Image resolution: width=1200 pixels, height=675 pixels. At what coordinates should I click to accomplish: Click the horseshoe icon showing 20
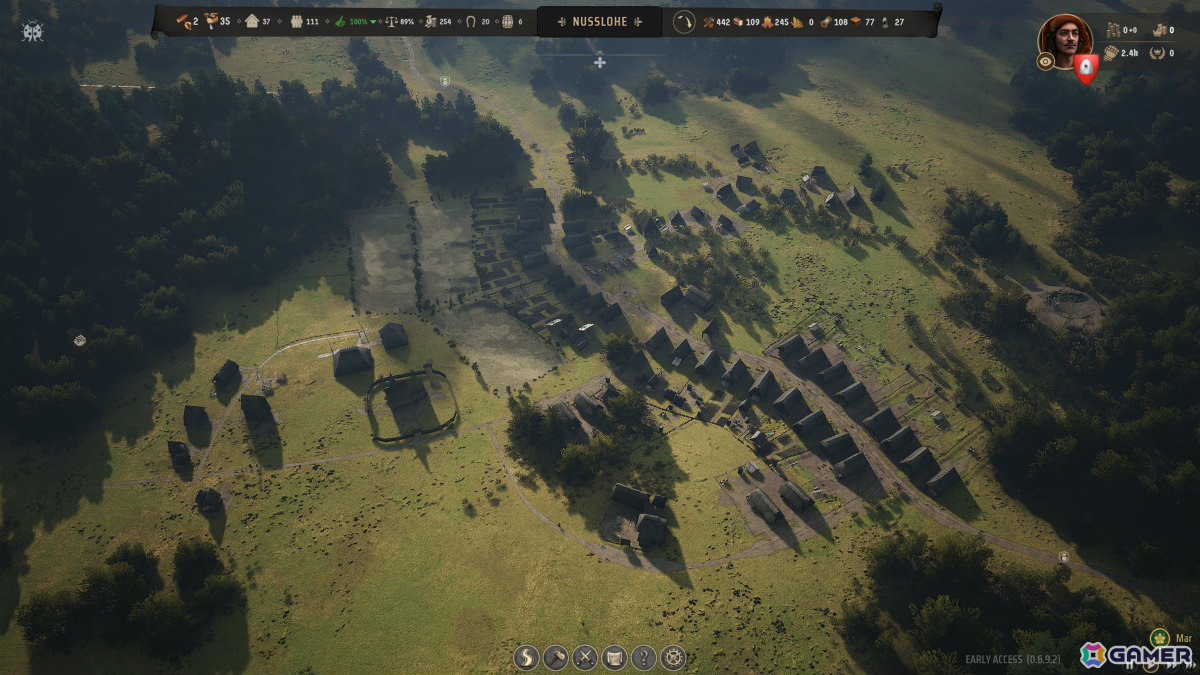(470, 22)
